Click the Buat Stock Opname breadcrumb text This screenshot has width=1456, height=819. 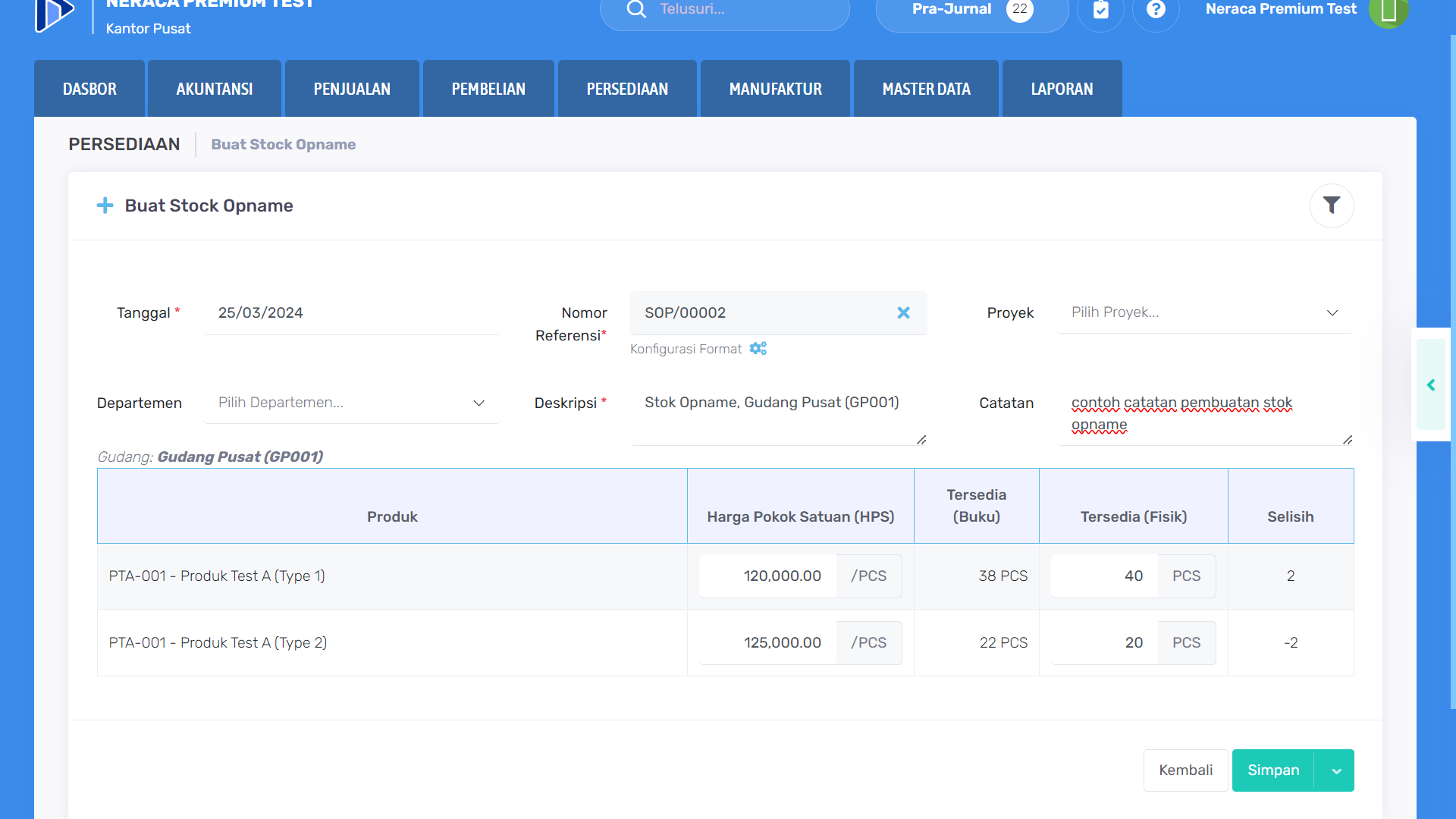pos(283,144)
